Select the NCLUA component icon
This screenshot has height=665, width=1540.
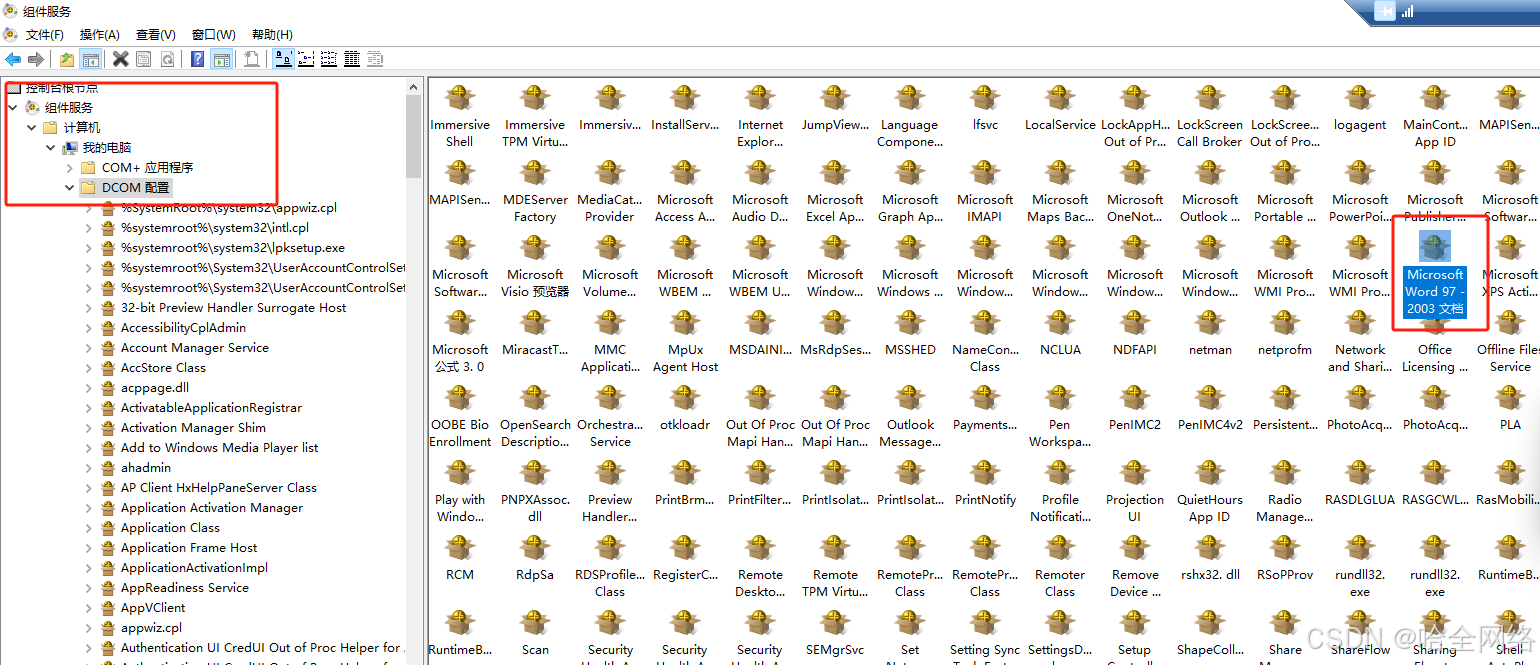(x=1060, y=333)
